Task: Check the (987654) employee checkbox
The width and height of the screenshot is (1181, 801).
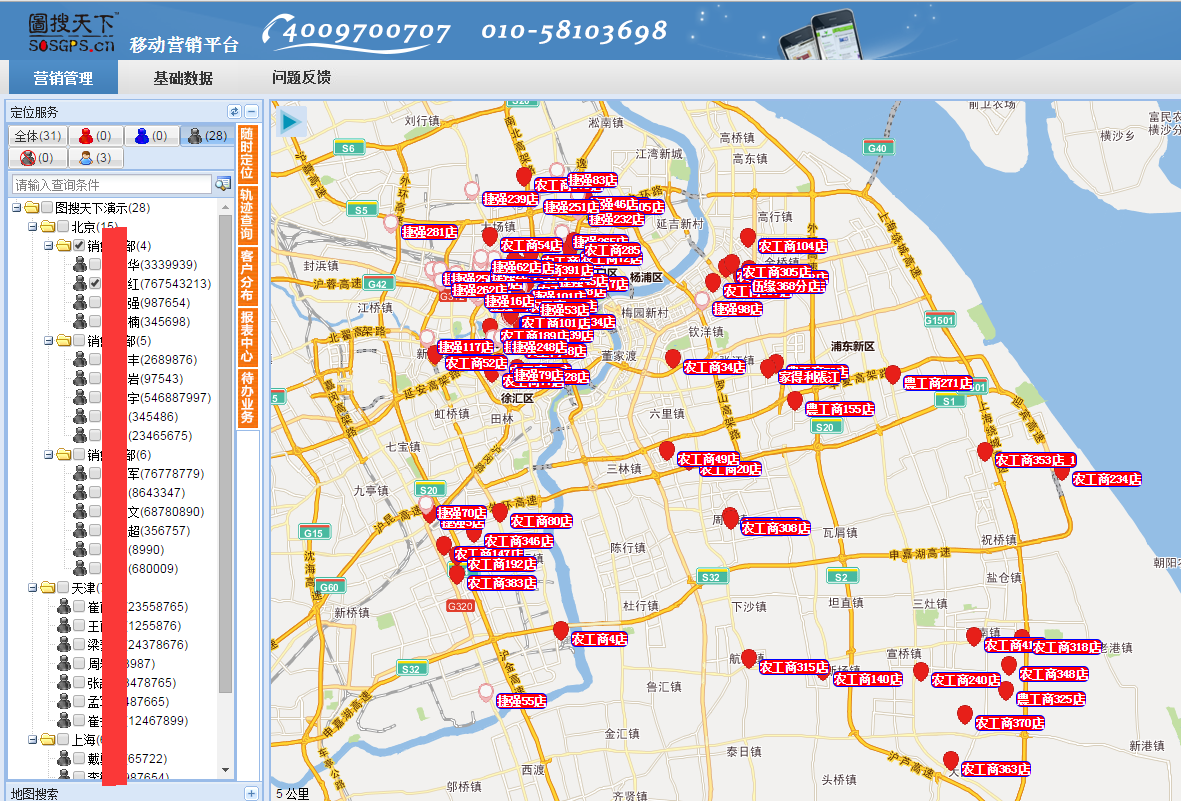Action: [x=95, y=302]
